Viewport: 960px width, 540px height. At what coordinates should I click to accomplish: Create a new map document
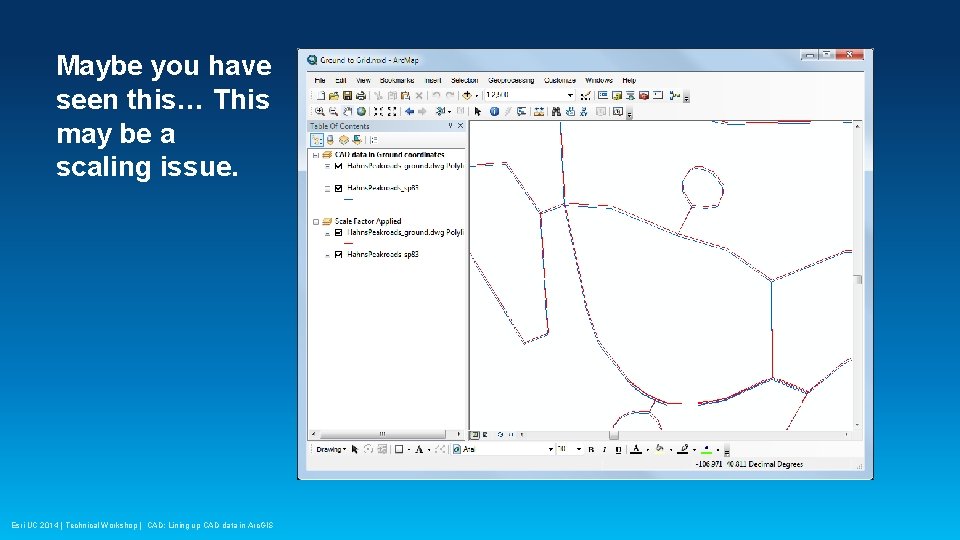pos(321,96)
